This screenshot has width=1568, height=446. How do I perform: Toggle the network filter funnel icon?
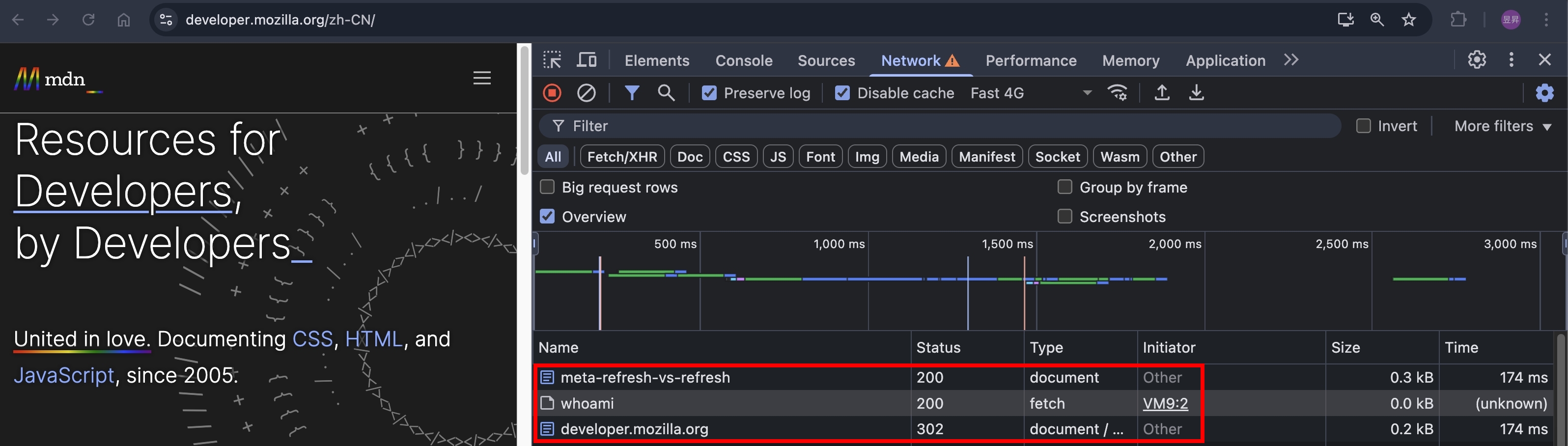click(632, 93)
